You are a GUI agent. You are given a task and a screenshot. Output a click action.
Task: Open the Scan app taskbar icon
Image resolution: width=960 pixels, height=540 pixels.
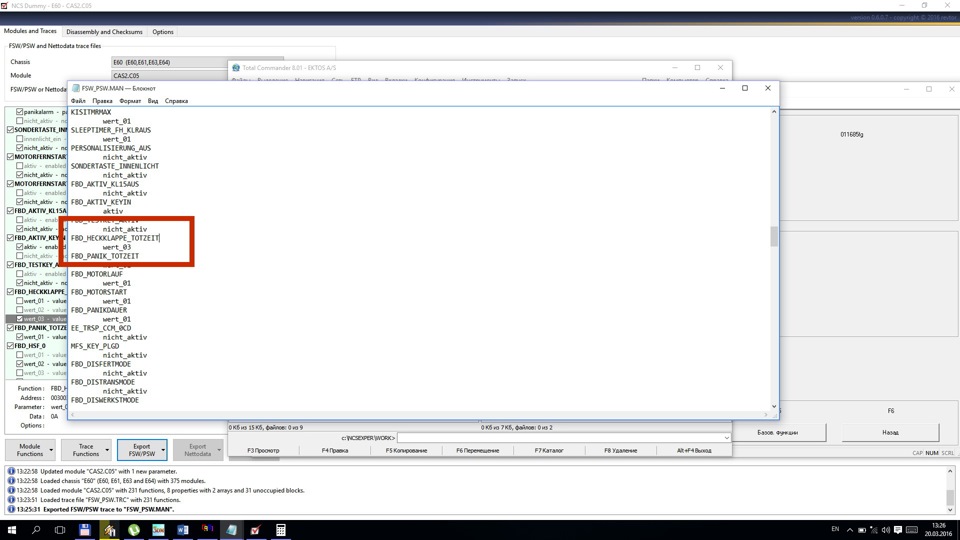click(x=158, y=530)
